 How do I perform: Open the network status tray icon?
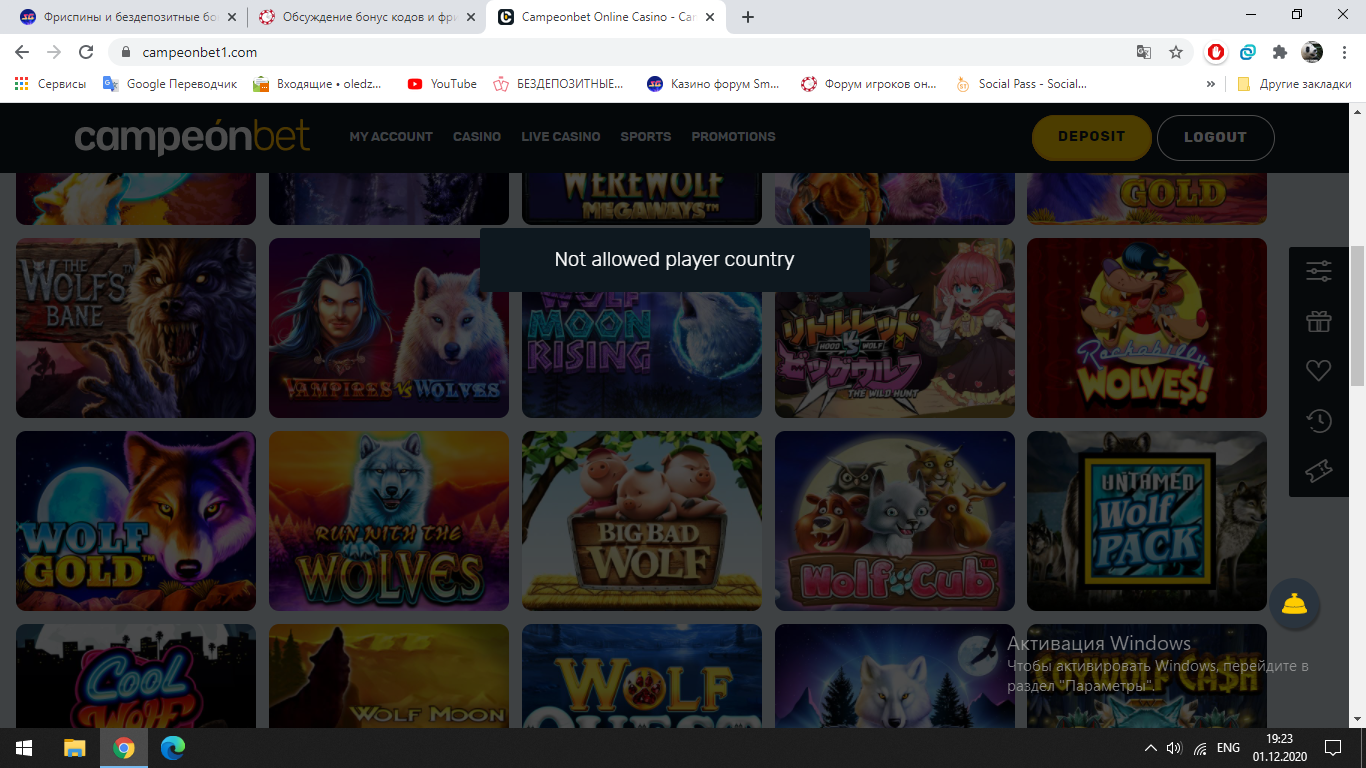point(1200,748)
